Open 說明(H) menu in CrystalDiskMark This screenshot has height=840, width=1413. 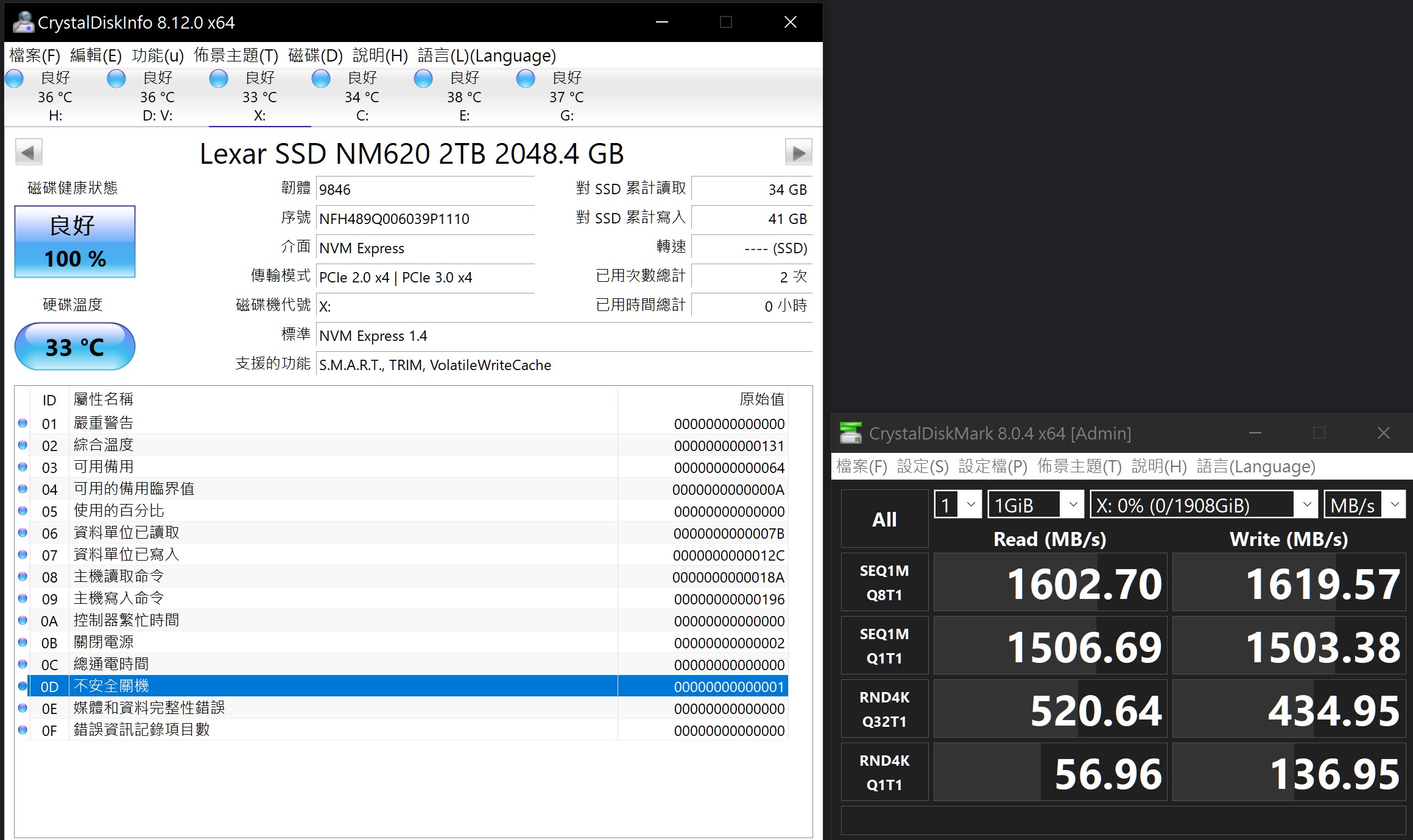tap(1159, 466)
